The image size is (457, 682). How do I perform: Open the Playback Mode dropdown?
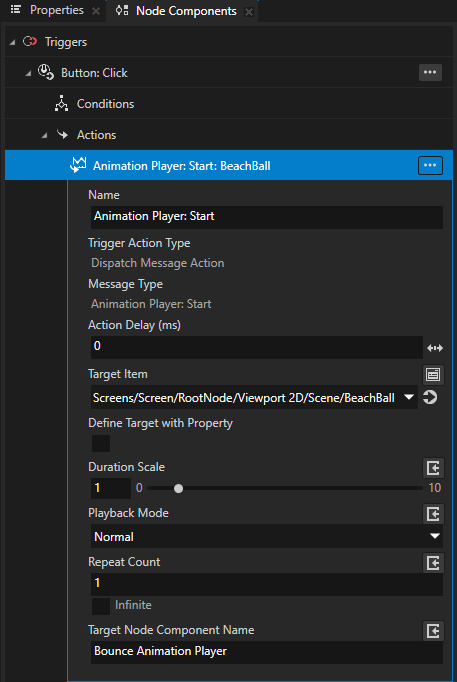click(x=267, y=536)
